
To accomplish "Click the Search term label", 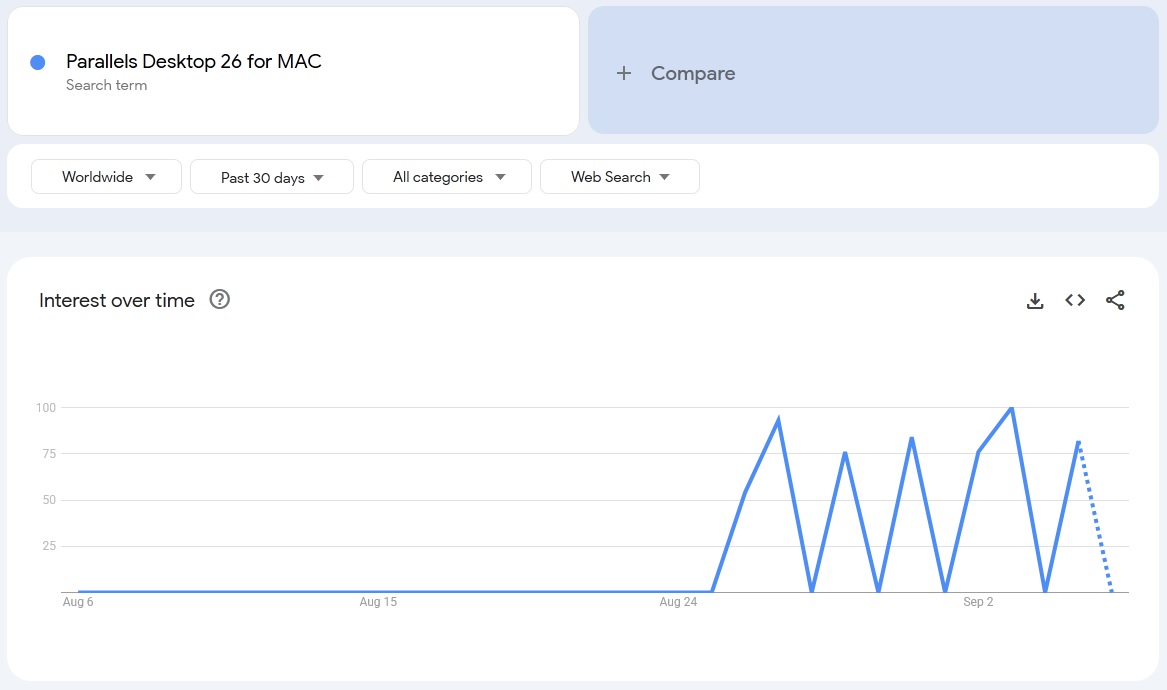I will point(106,85).
